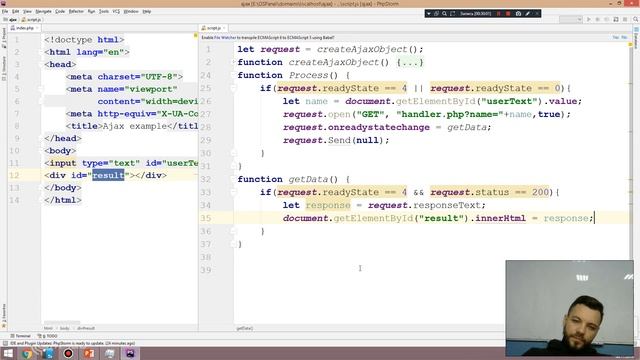This screenshot has width=640, height=360.
Task: Open the Database tool window on right edge
Action: tap(636, 39)
